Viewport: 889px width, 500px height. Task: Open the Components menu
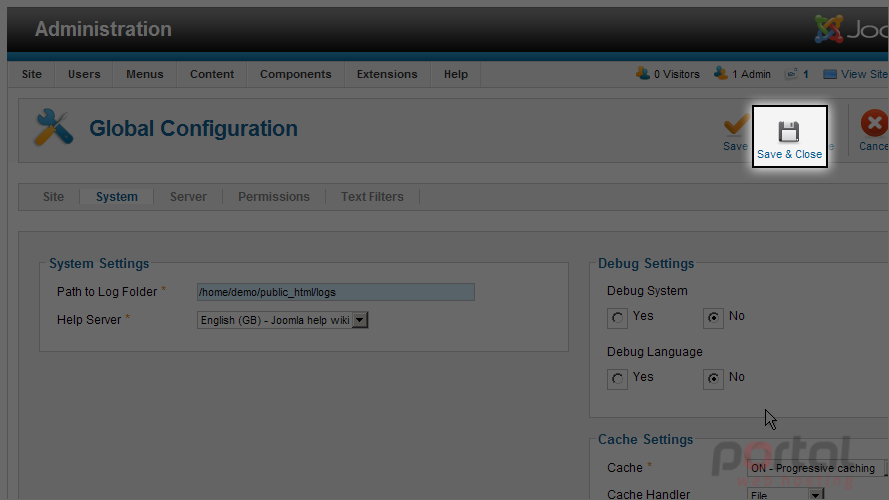pos(295,74)
